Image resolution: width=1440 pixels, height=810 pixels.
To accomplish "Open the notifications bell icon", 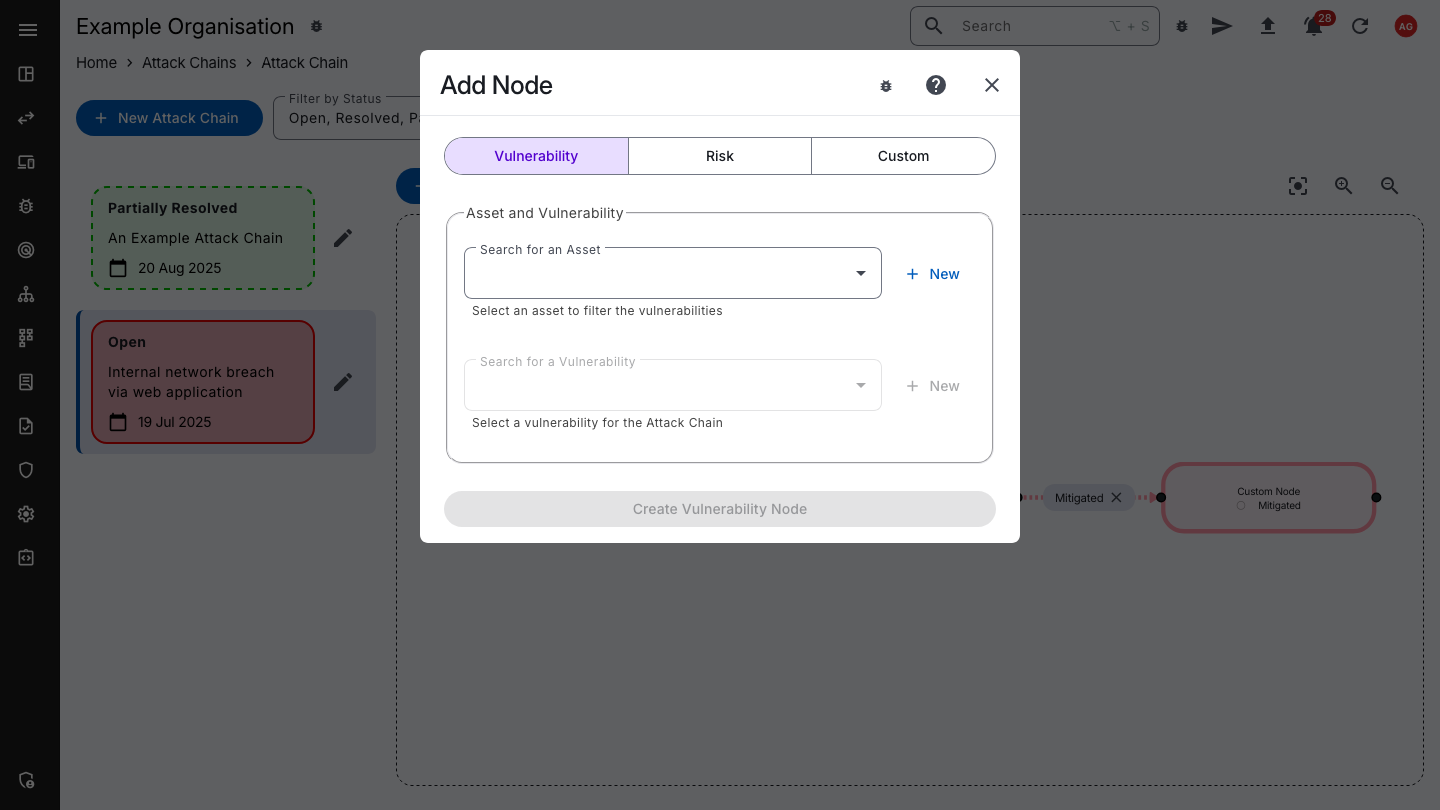I will (1314, 26).
